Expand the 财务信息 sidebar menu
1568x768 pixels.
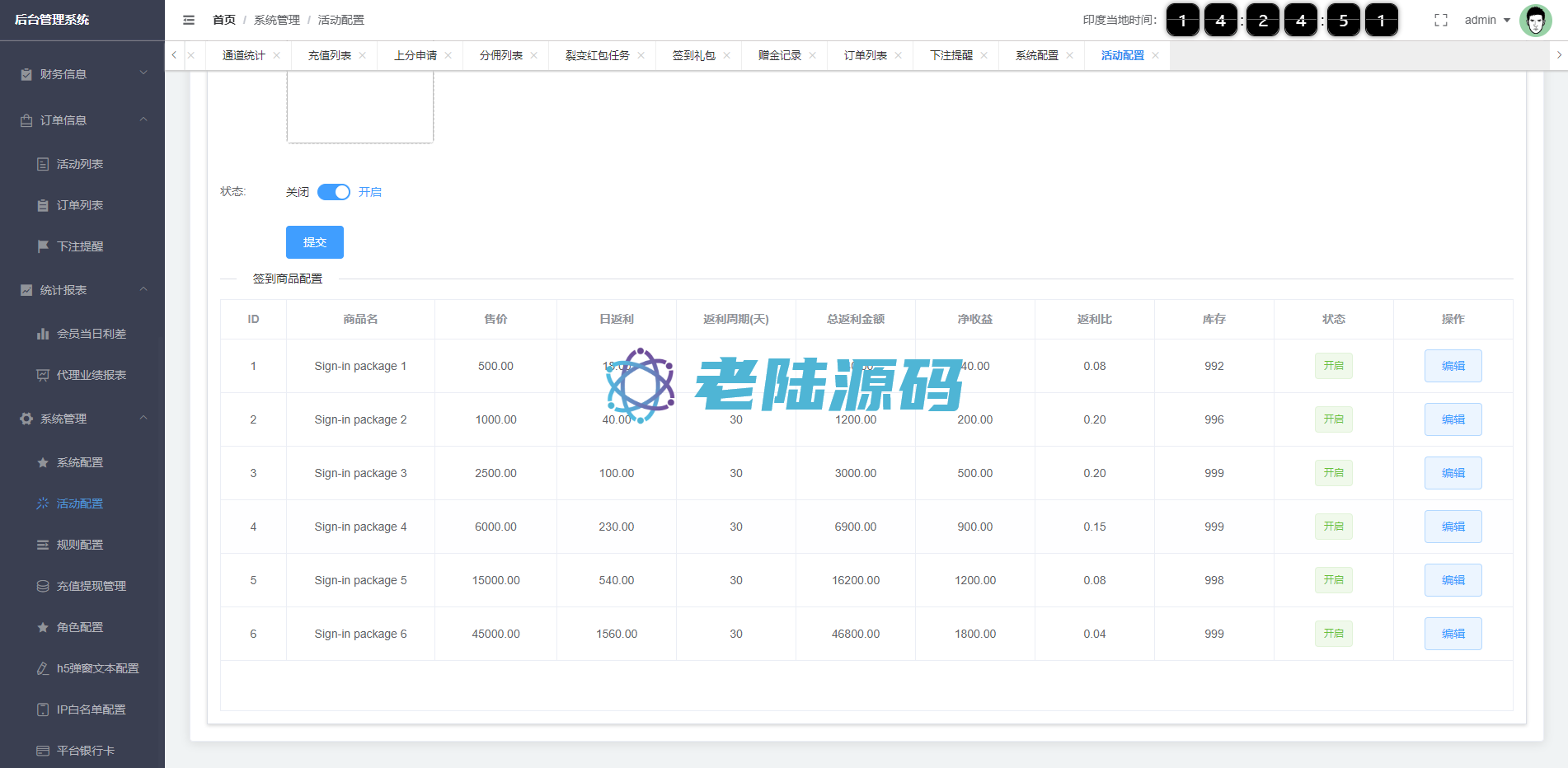point(82,74)
